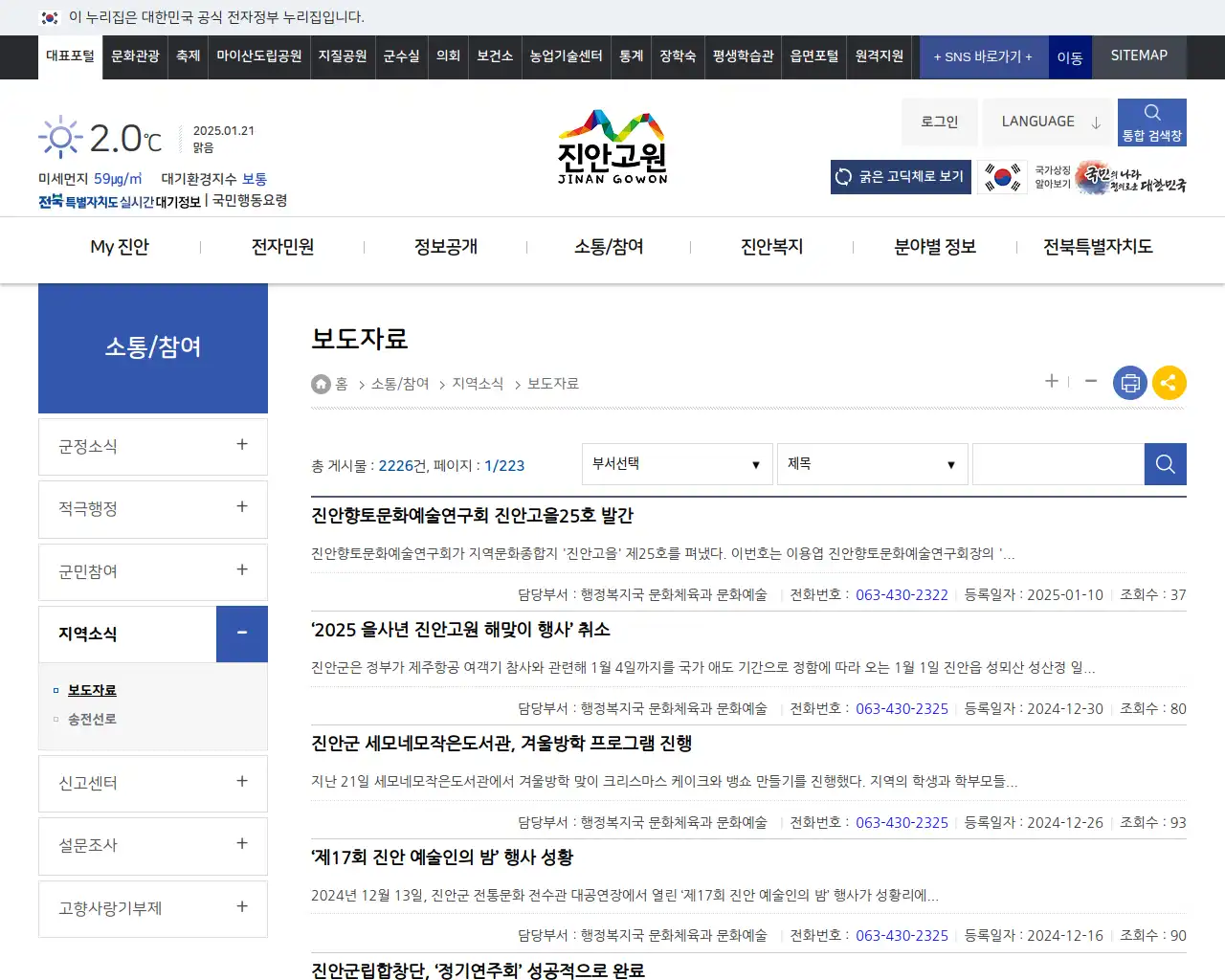Viewport: 1225px width, 980px height.
Task: Click the 로그인 button
Action: pos(939,122)
